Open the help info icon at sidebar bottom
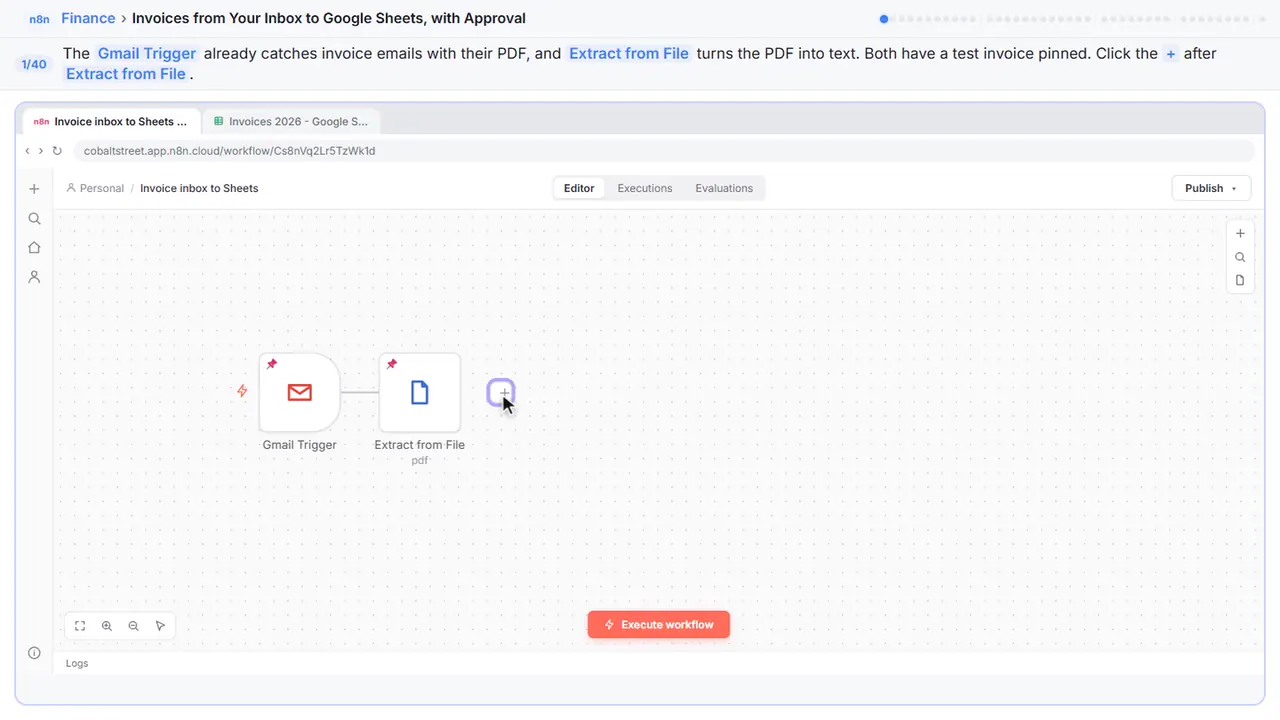The image size is (1280, 720). (34, 653)
